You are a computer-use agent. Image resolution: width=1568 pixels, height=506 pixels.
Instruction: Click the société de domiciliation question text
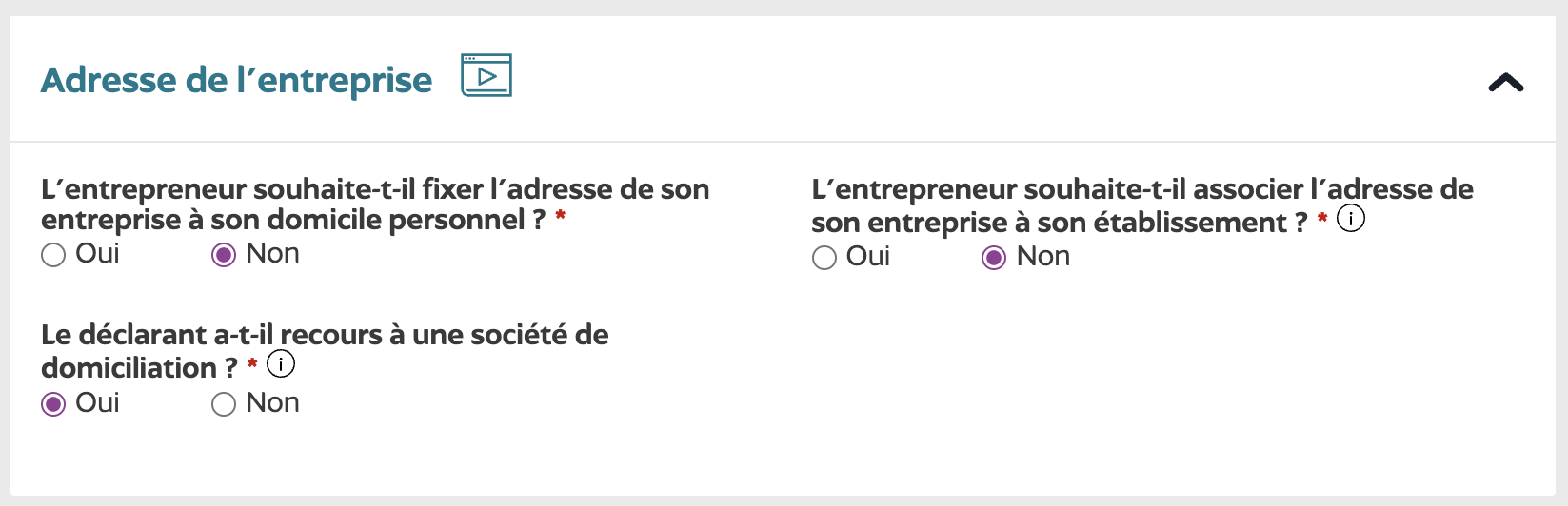tap(325, 351)
